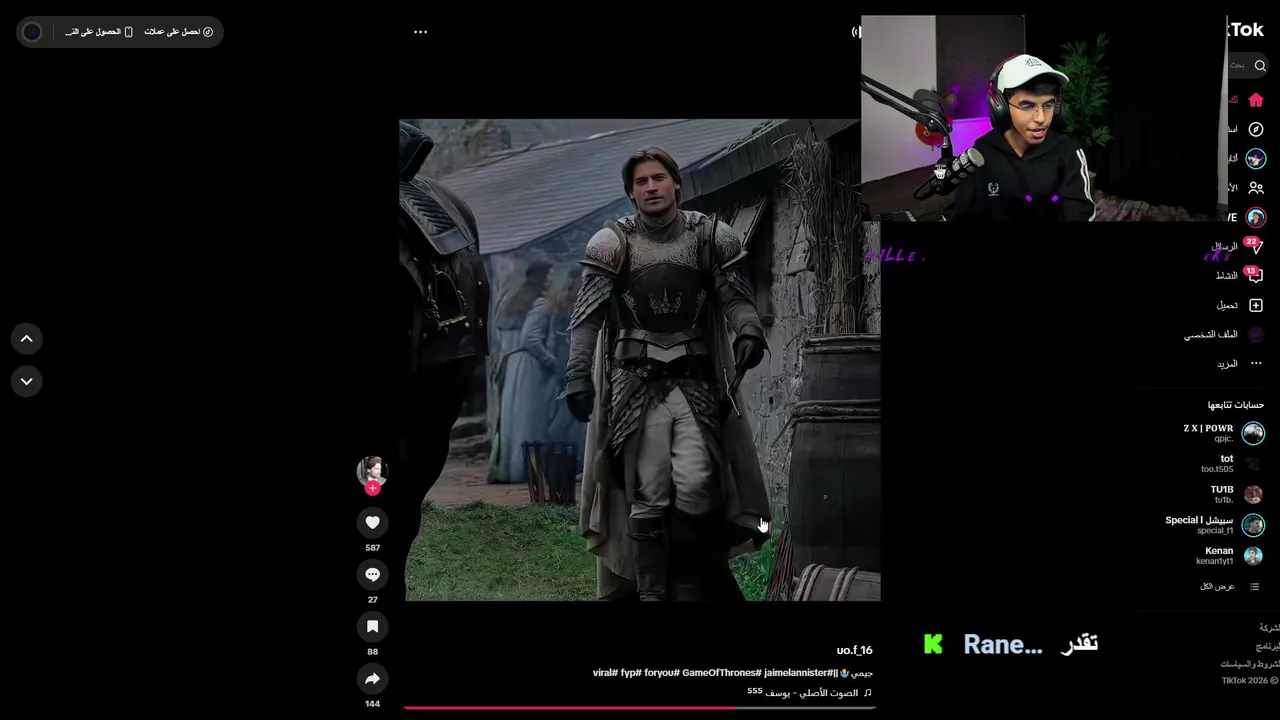Toggle the video sound speaker icon
The height and width of the screenshot is (720, 1280).
856,32
